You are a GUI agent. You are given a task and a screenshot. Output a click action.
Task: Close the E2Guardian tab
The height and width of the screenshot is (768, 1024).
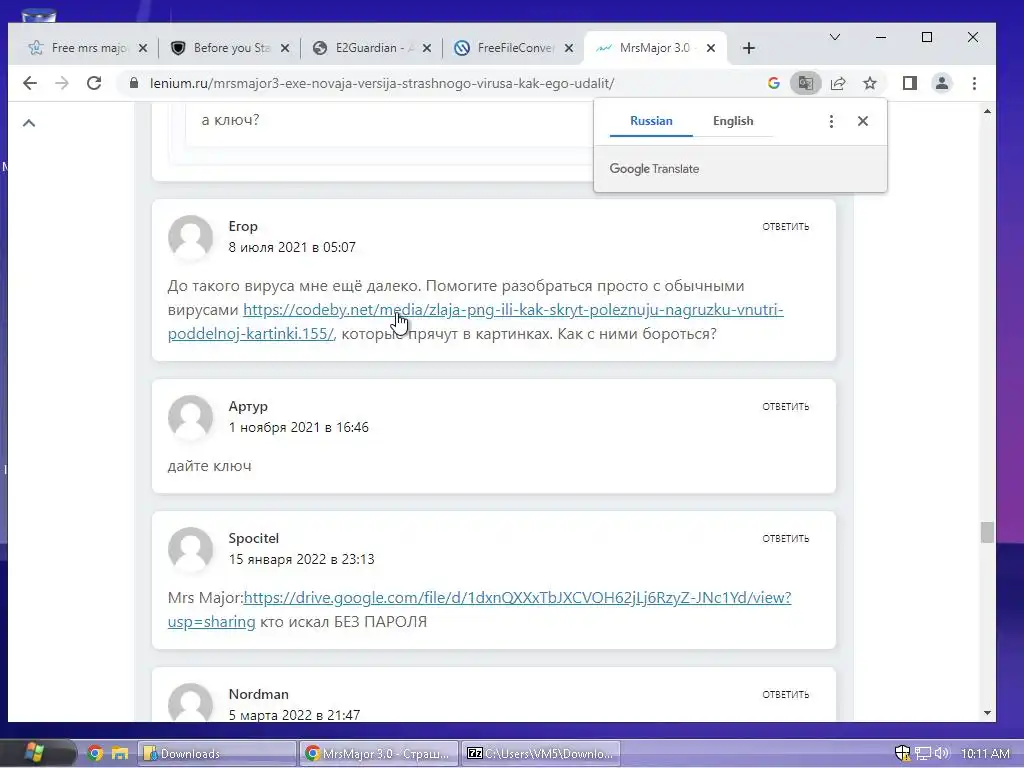tap(426, 48)
